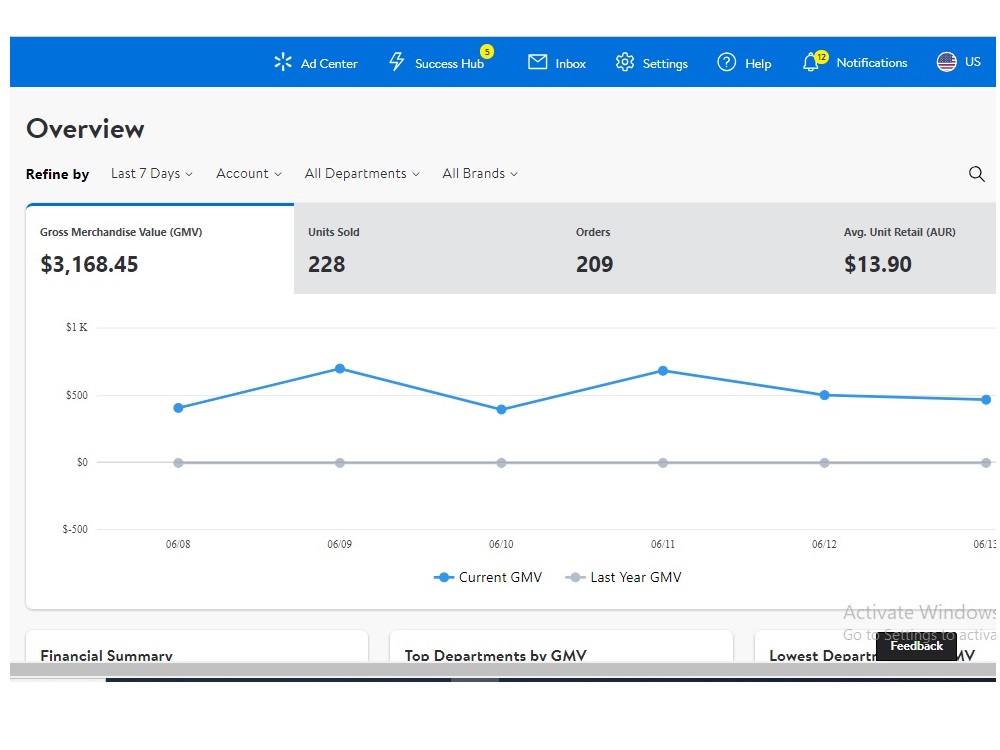
Task: Click the Notifications bell icon
Action: [811, 62]
